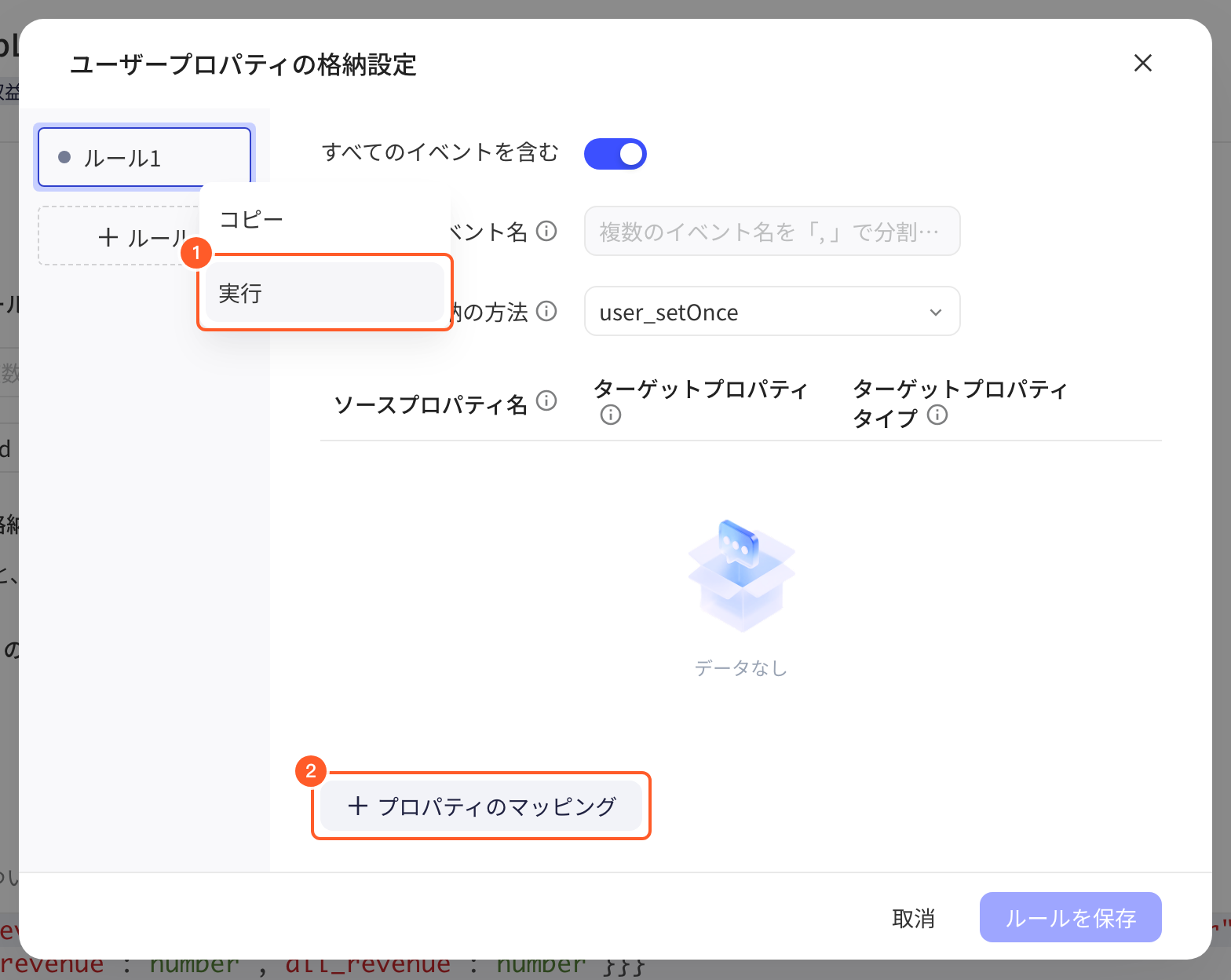Click info icon under ターゲットプロパティ header
1231x980 pixels.
pyautogui.click(x=611, y=415)
